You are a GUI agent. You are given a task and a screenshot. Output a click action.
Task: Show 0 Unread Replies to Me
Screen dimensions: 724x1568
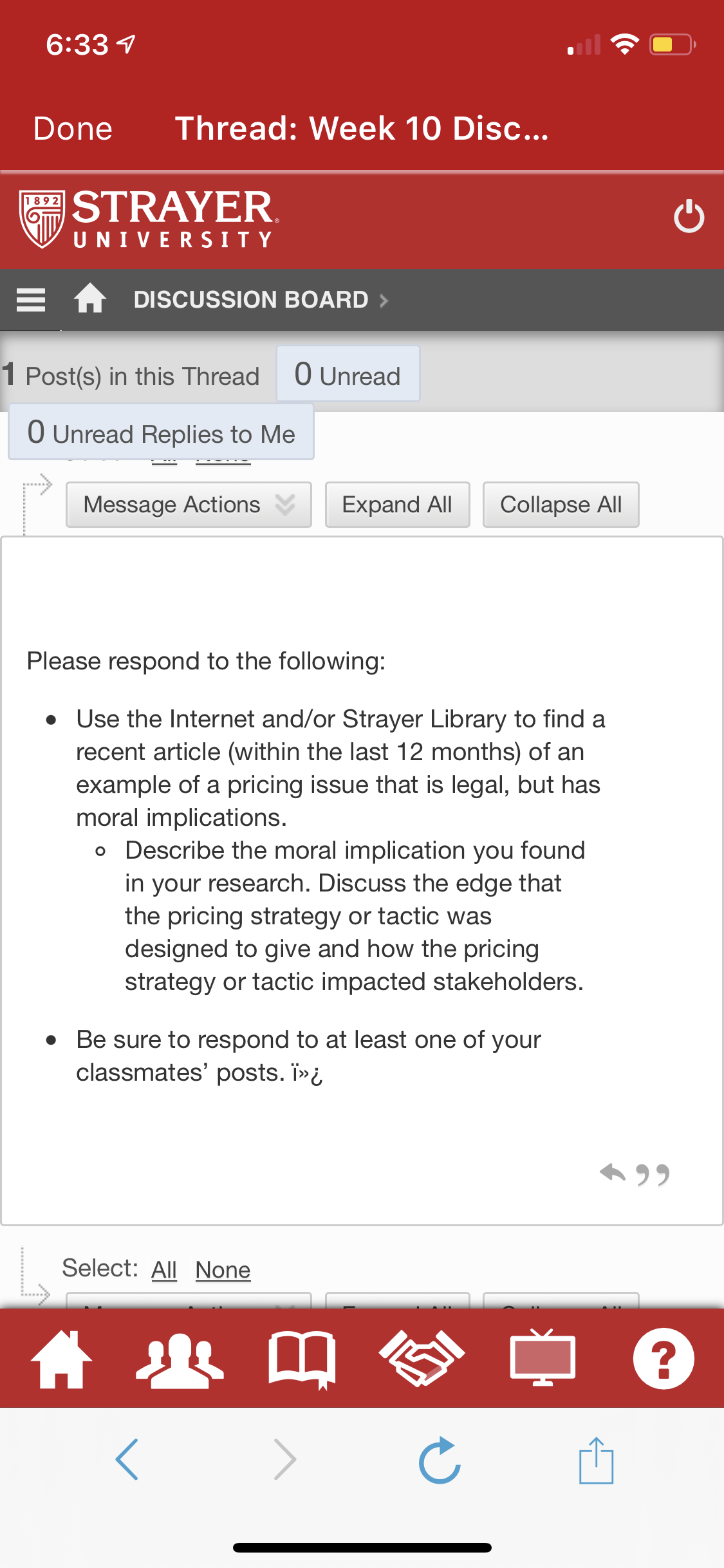(161, 432)
